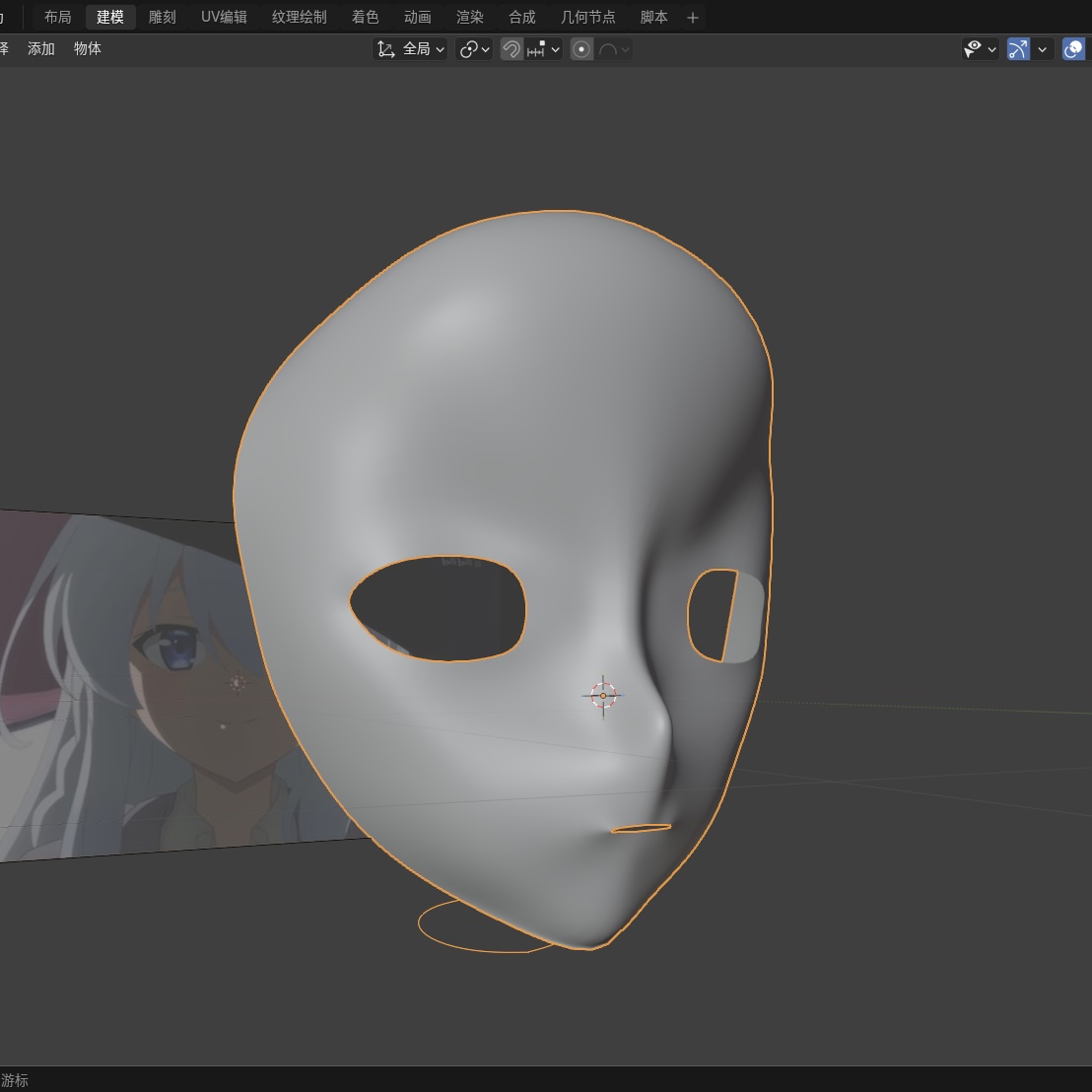Switch to the 脚本 workspace tab
1092x1092 pixels.
pyautogui.click(x=653, y=18)
